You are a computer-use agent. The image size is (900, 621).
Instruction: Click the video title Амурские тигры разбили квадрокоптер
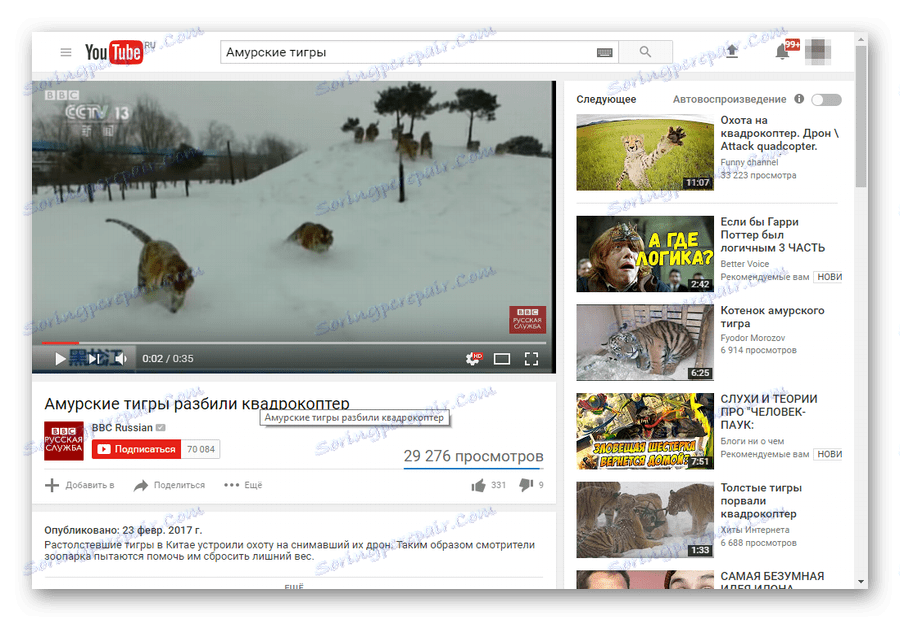(197, 403)
